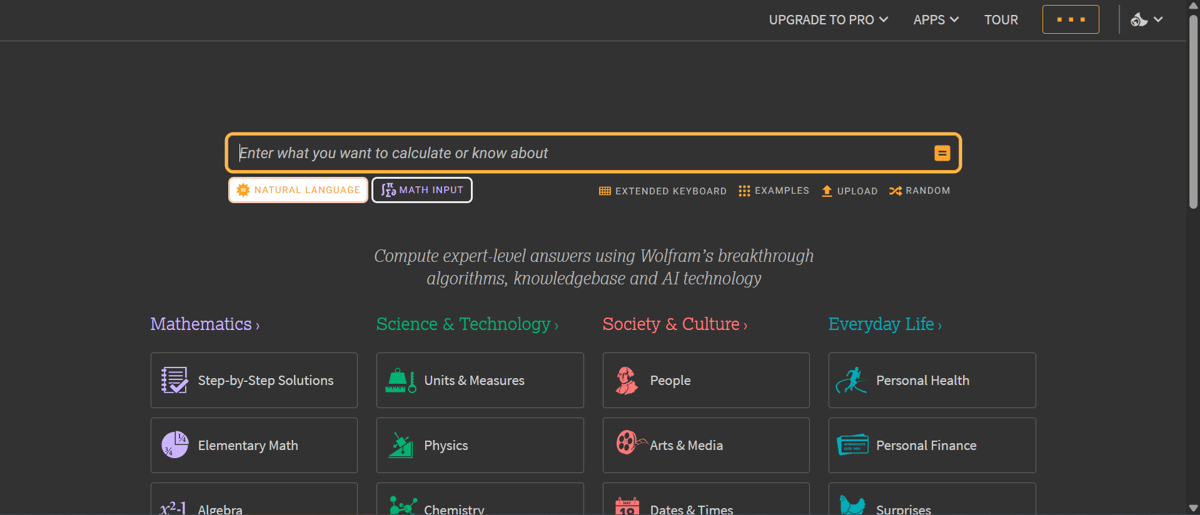Click the Upload option

[x=849, y=191]
